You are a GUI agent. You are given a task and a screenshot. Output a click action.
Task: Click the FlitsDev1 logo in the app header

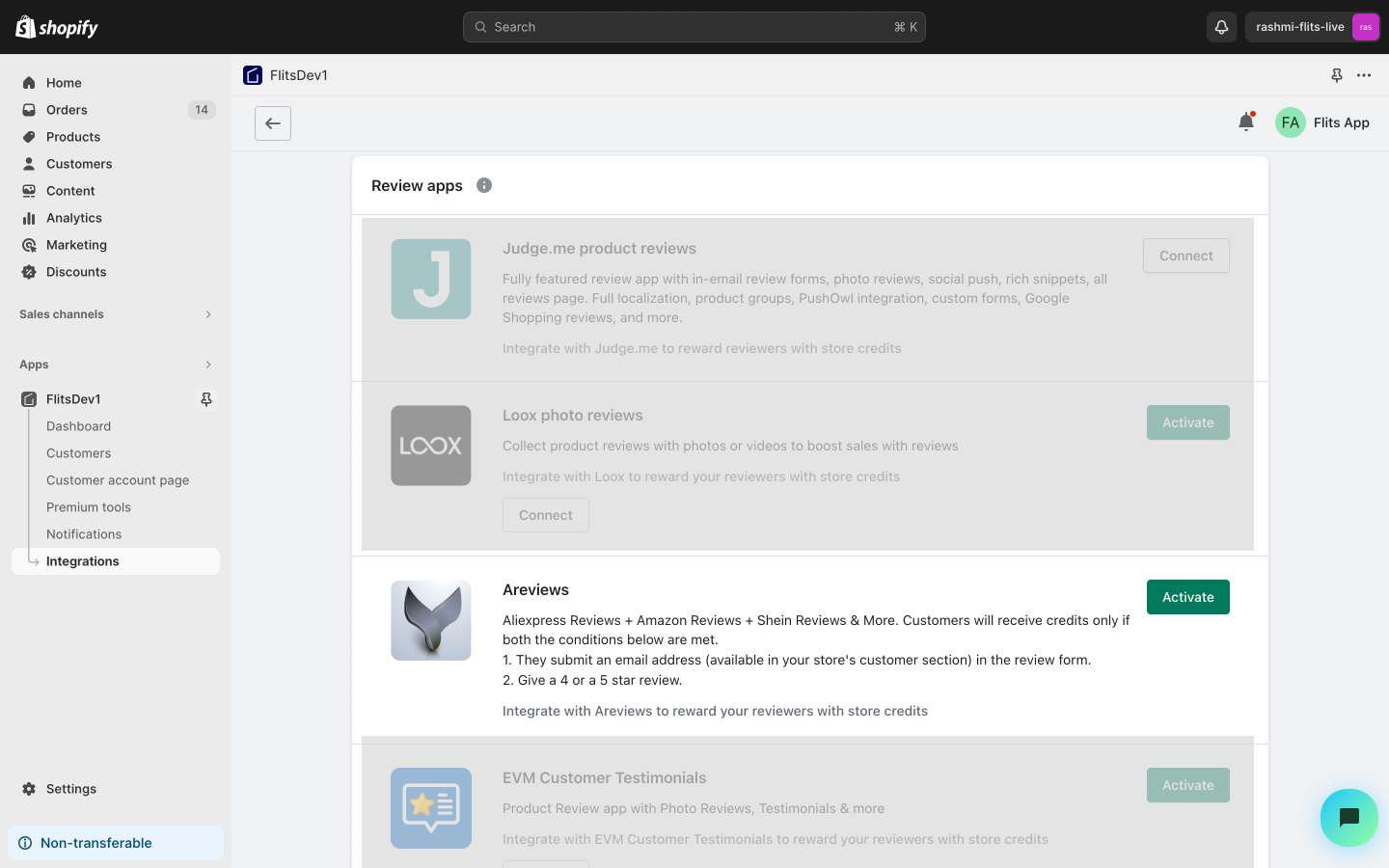tap(253, 75)
